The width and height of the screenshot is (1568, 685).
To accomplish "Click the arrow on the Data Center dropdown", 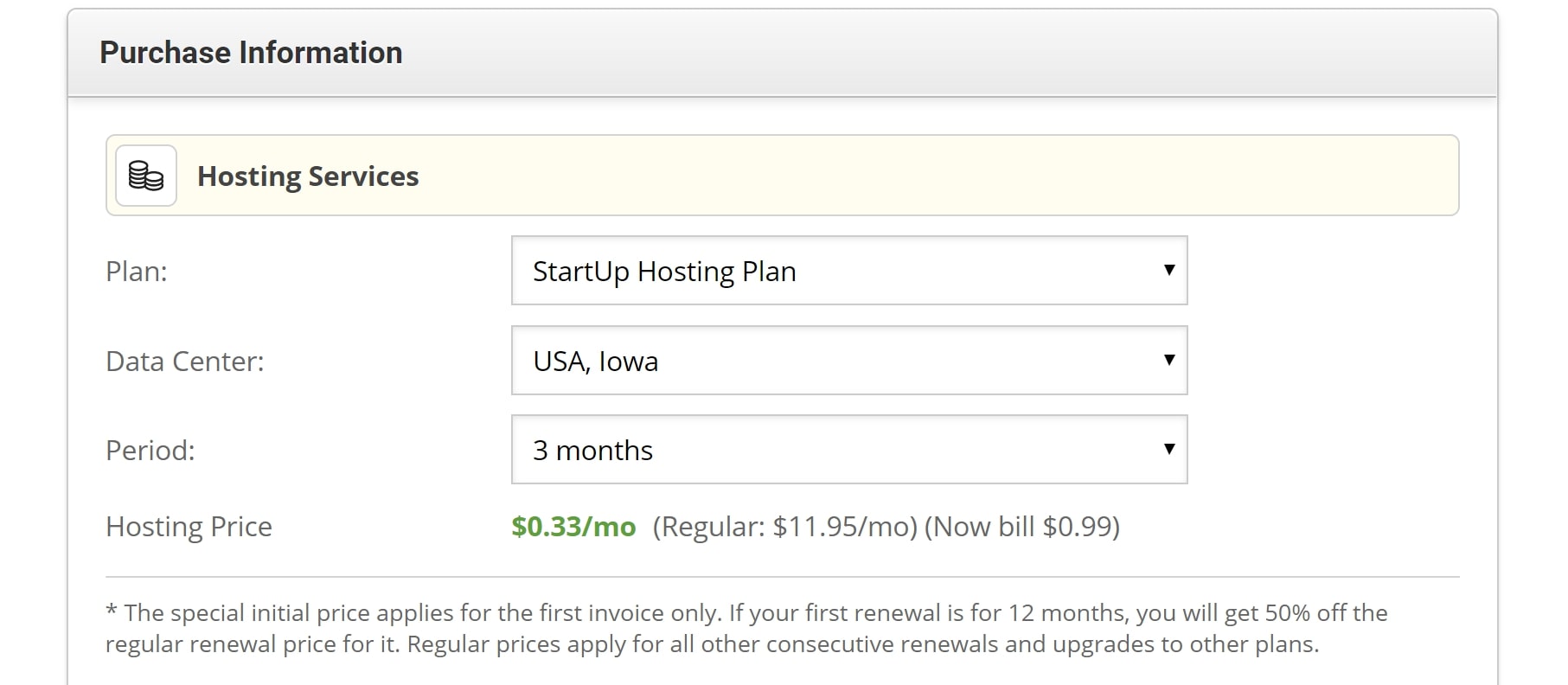I will (1169, 360).
